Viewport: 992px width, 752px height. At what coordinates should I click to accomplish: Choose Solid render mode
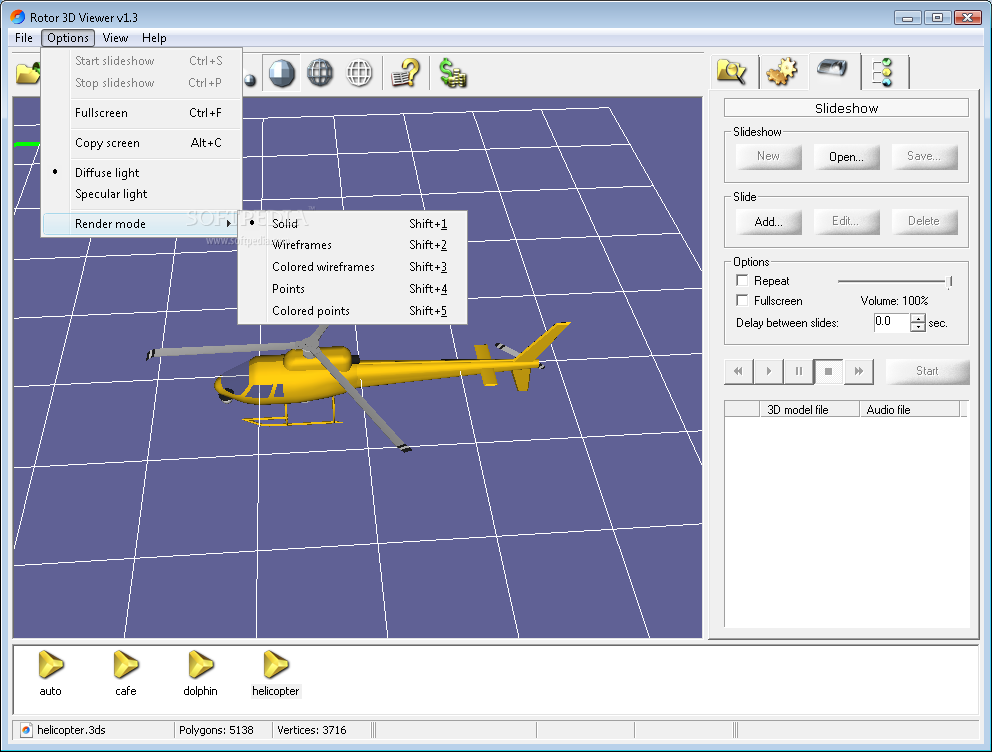[352, 223]
